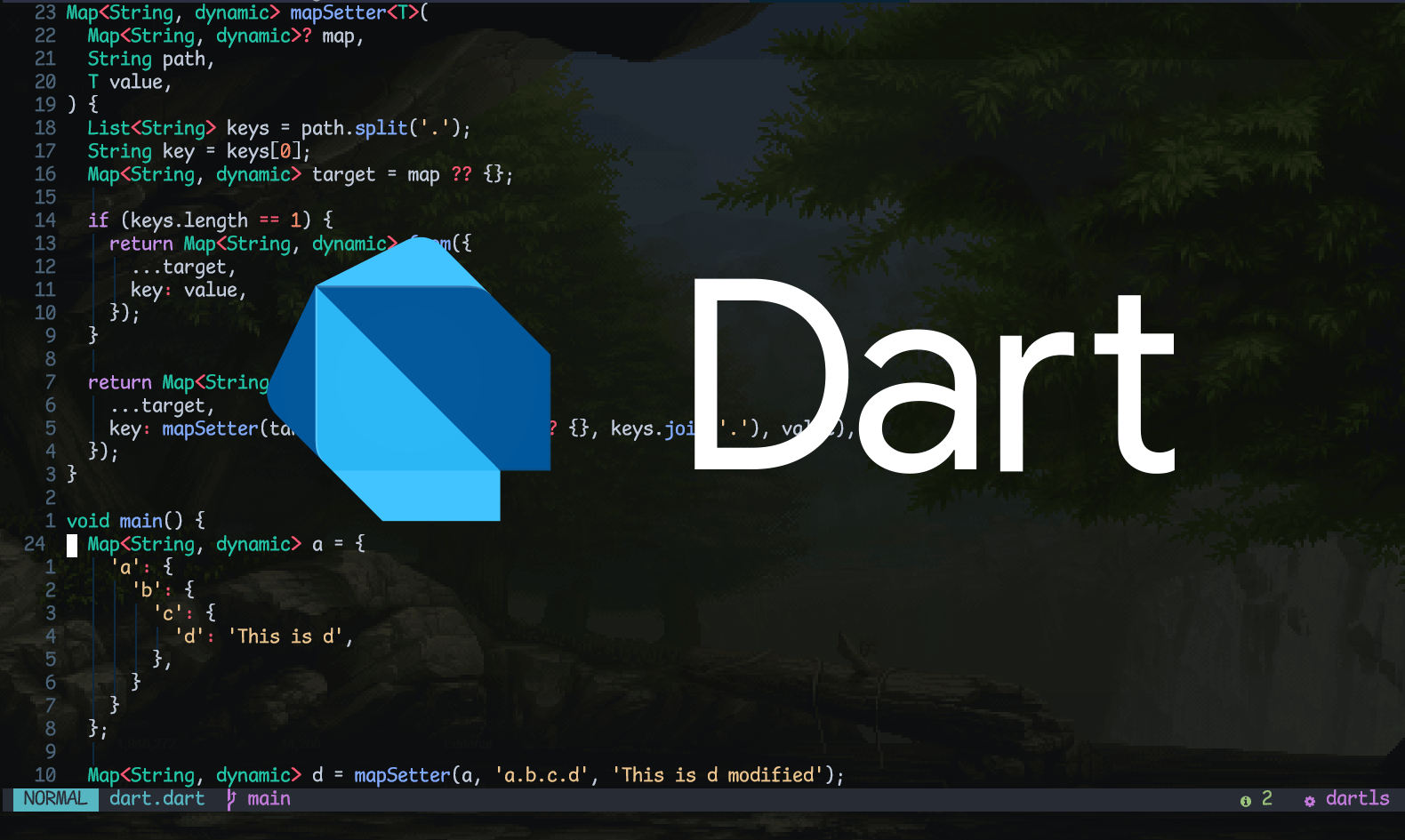Screen dimensions: 1405x840
Task: Click gutter line number 23
Action: pos(45,13)
